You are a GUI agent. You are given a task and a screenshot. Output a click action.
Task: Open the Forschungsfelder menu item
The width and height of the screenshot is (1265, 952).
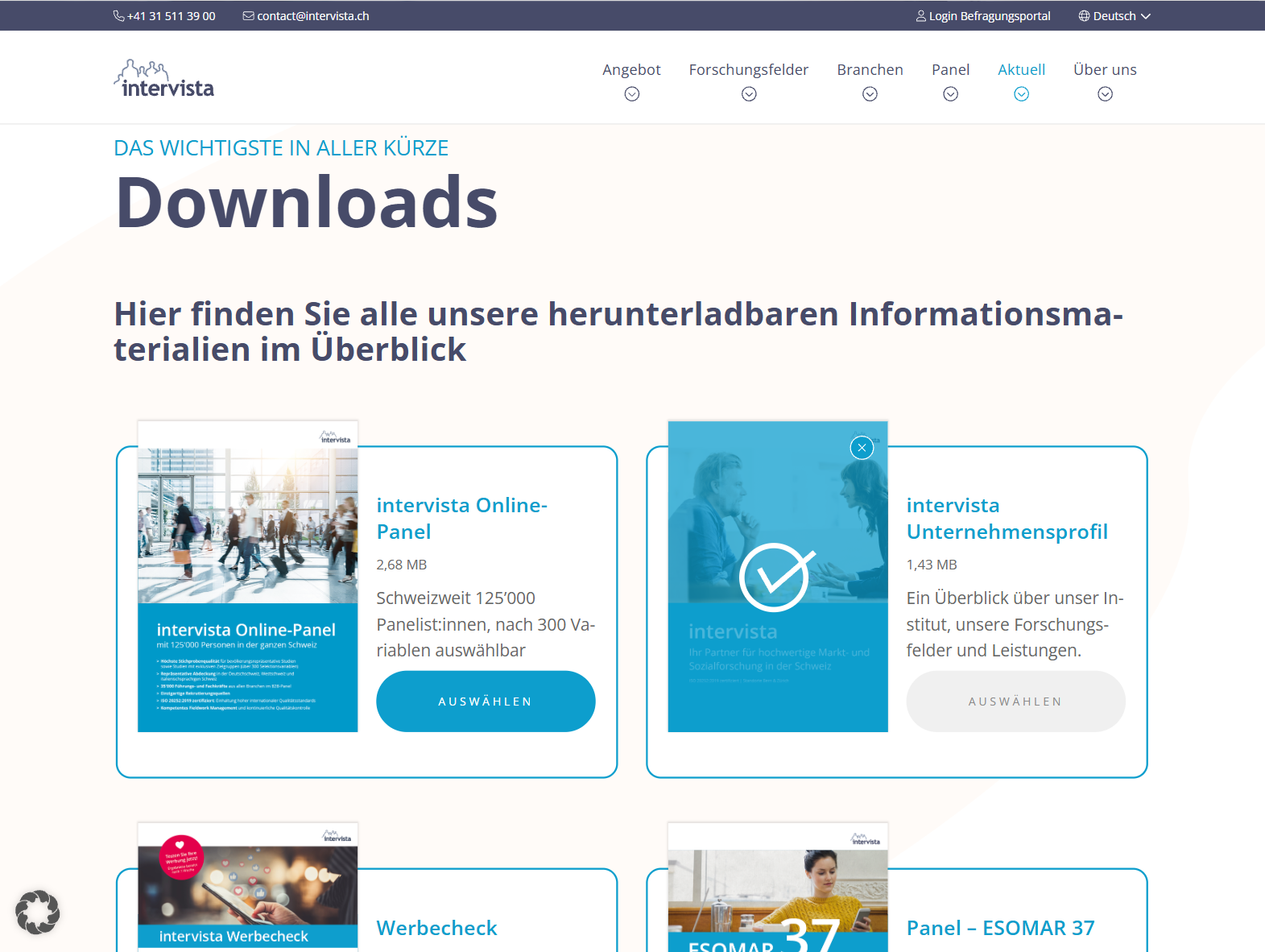point(749,70)
